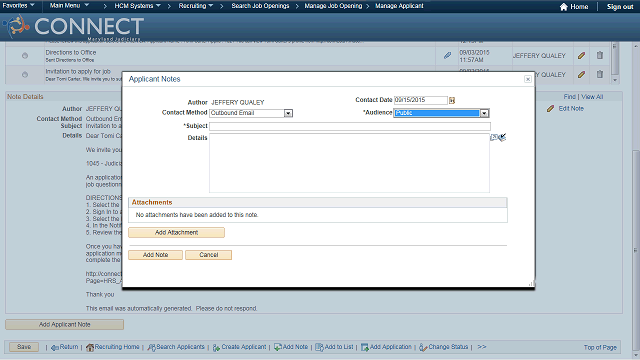Expand the Favorites menu
The height and width of the screenshot is (360, 640).
pyautogui.click(x=18, y=6)
